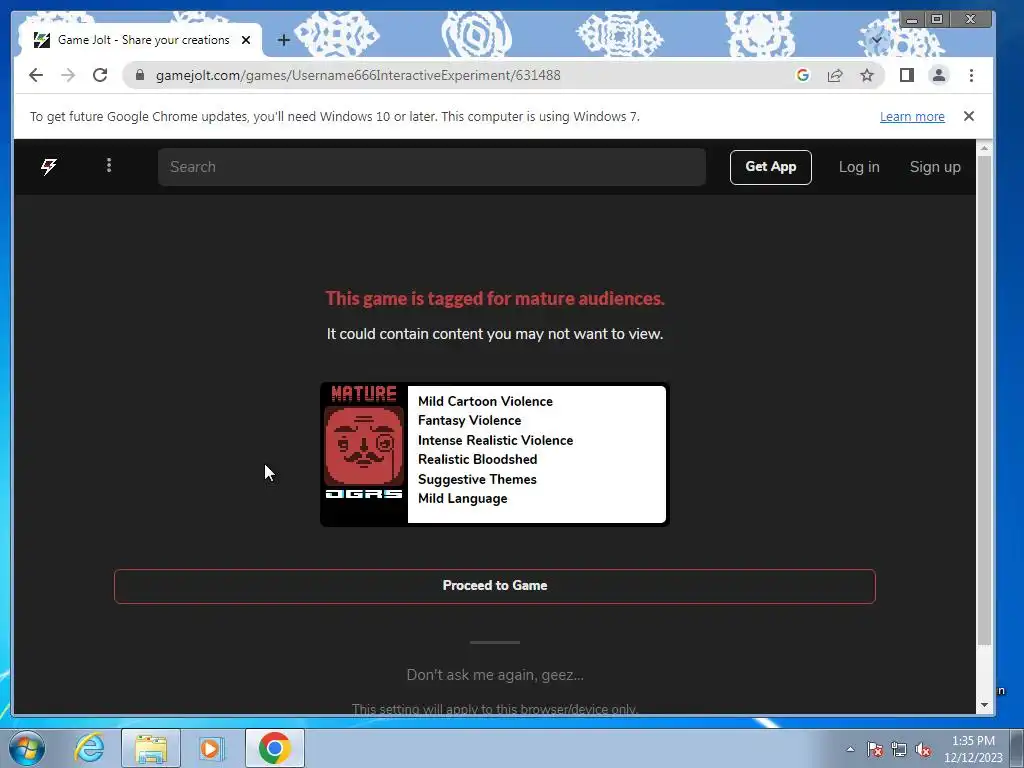The height and width of the screenshot is (768, 1024).
Task: Open a new tab with plus button
Action: point(283,40)
